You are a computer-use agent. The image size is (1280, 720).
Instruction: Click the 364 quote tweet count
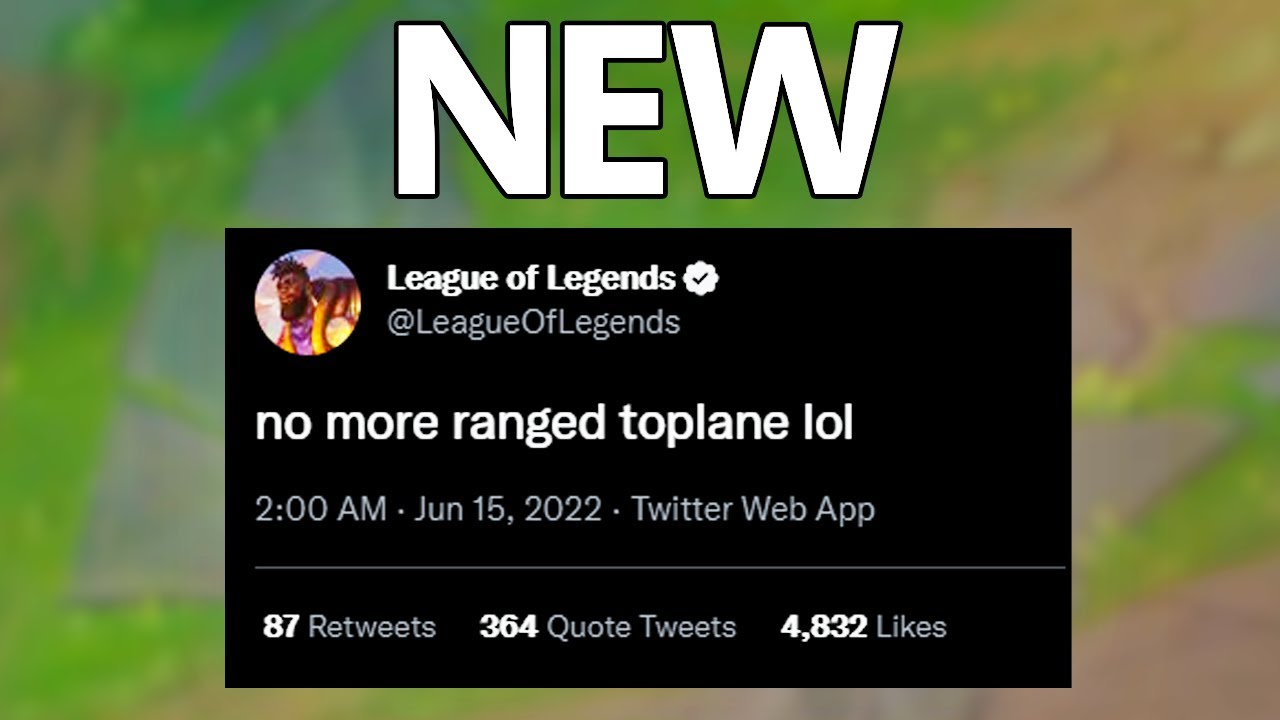(509, 627)
